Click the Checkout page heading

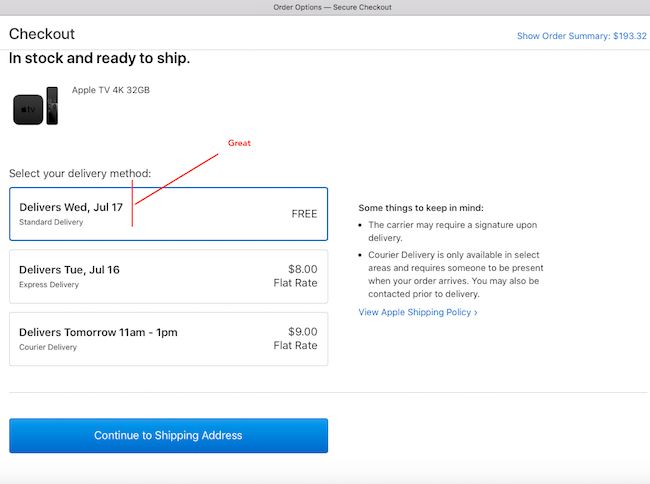click(42, 34)
